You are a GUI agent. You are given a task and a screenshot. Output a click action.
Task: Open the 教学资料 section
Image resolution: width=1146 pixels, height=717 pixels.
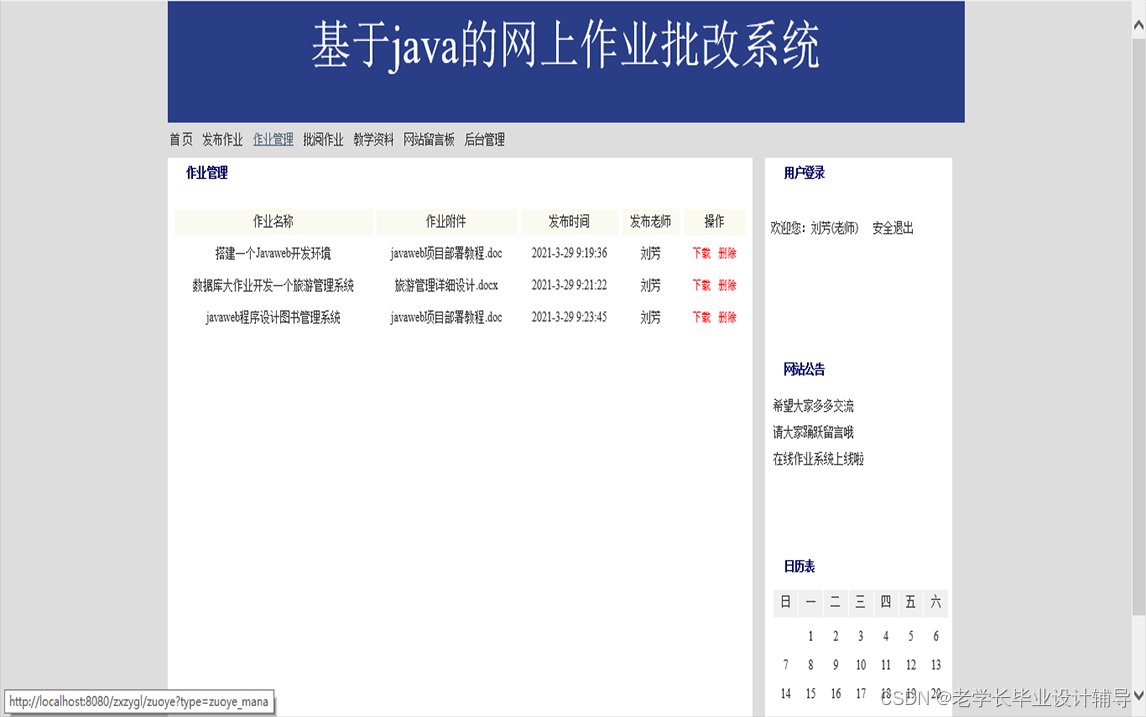pos(375,139)
